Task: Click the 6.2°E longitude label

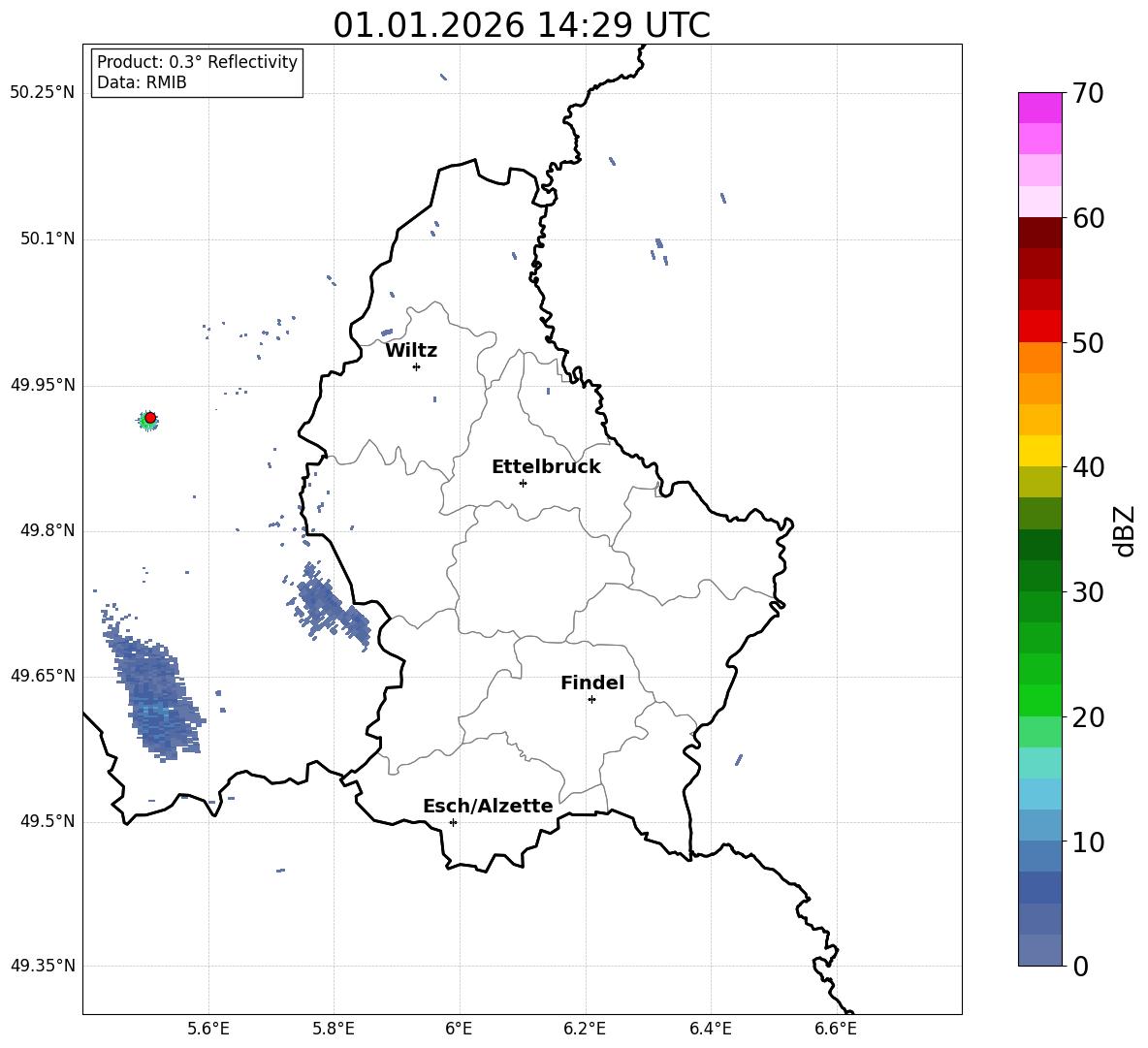Action: [585, 1029]
